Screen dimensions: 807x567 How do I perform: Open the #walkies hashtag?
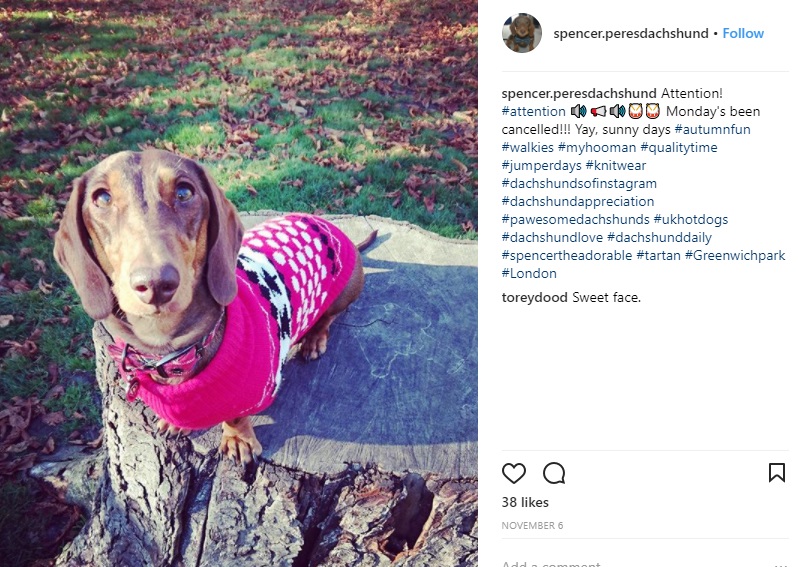click(x=528, y=148)
